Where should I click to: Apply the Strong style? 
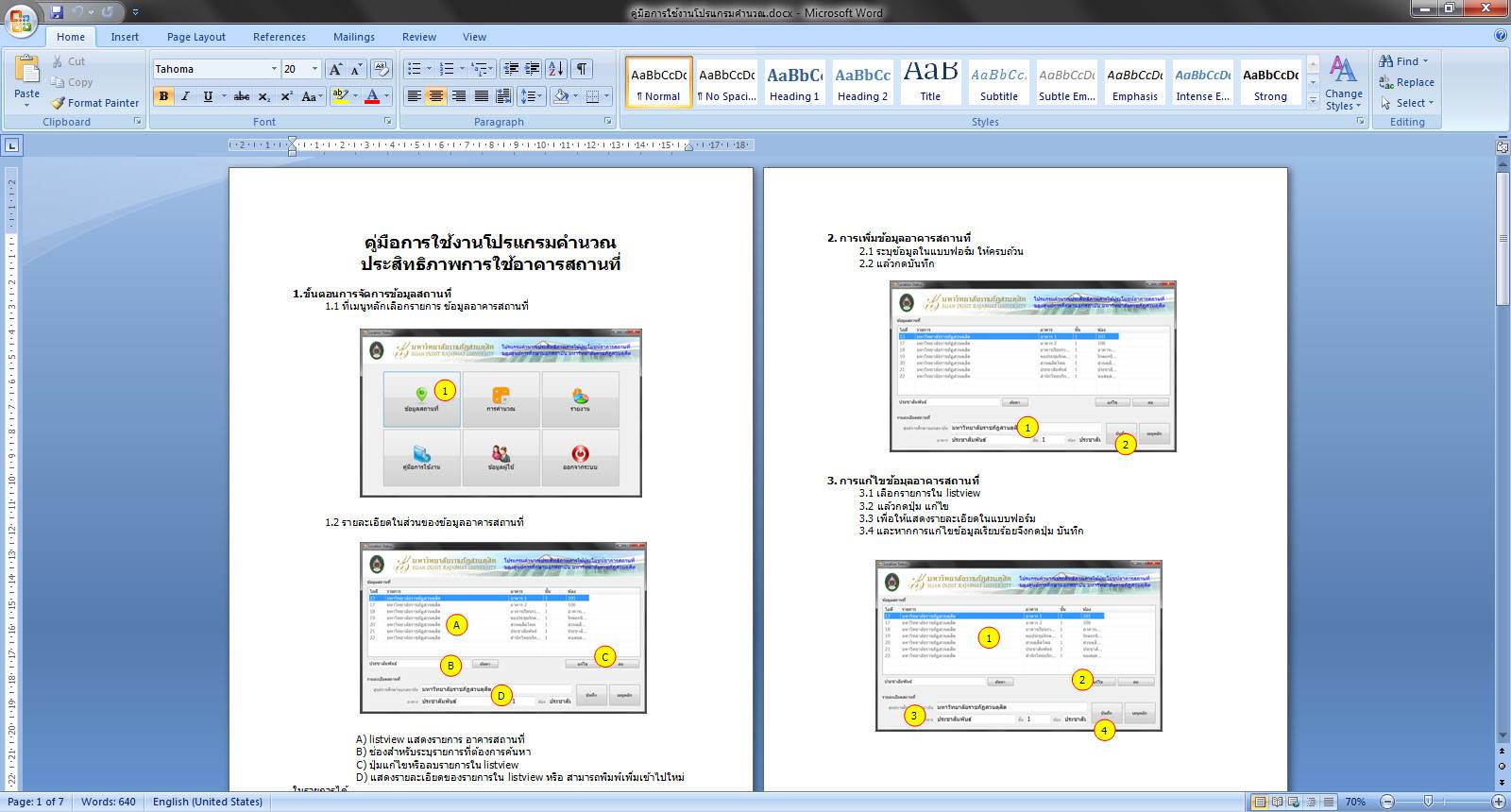click(1270, 82)
